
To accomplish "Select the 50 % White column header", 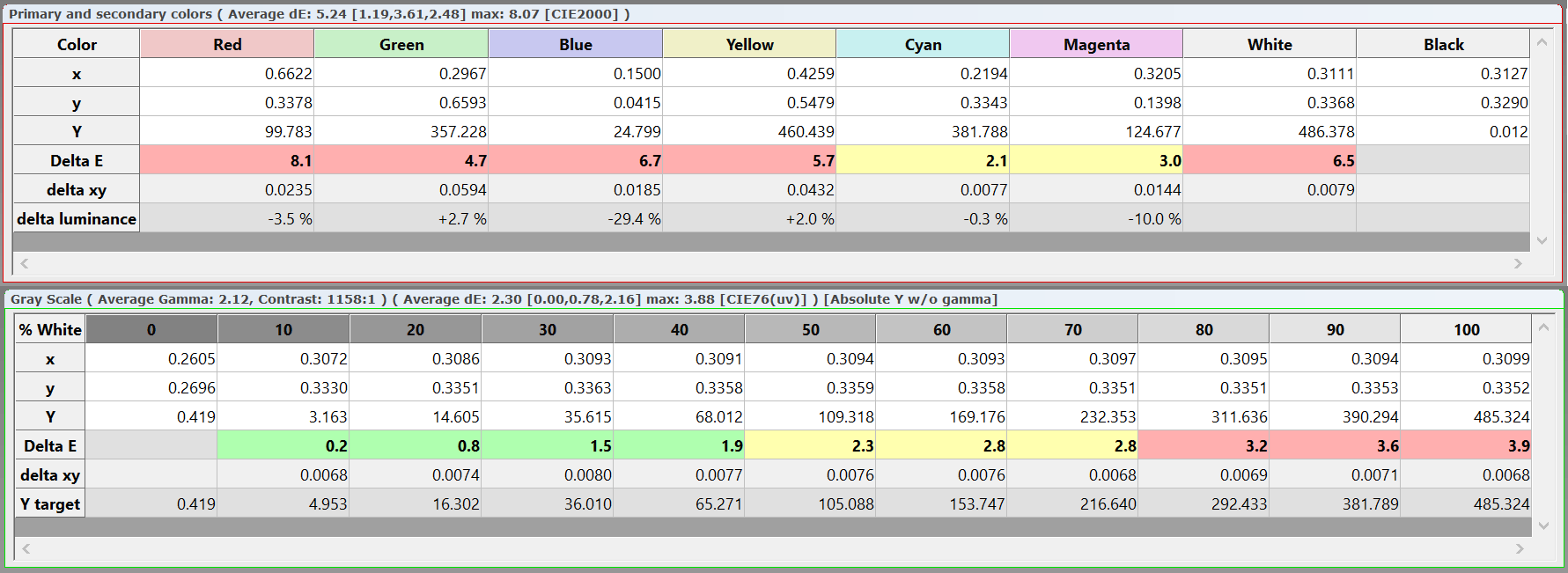I will click(810, 329).
